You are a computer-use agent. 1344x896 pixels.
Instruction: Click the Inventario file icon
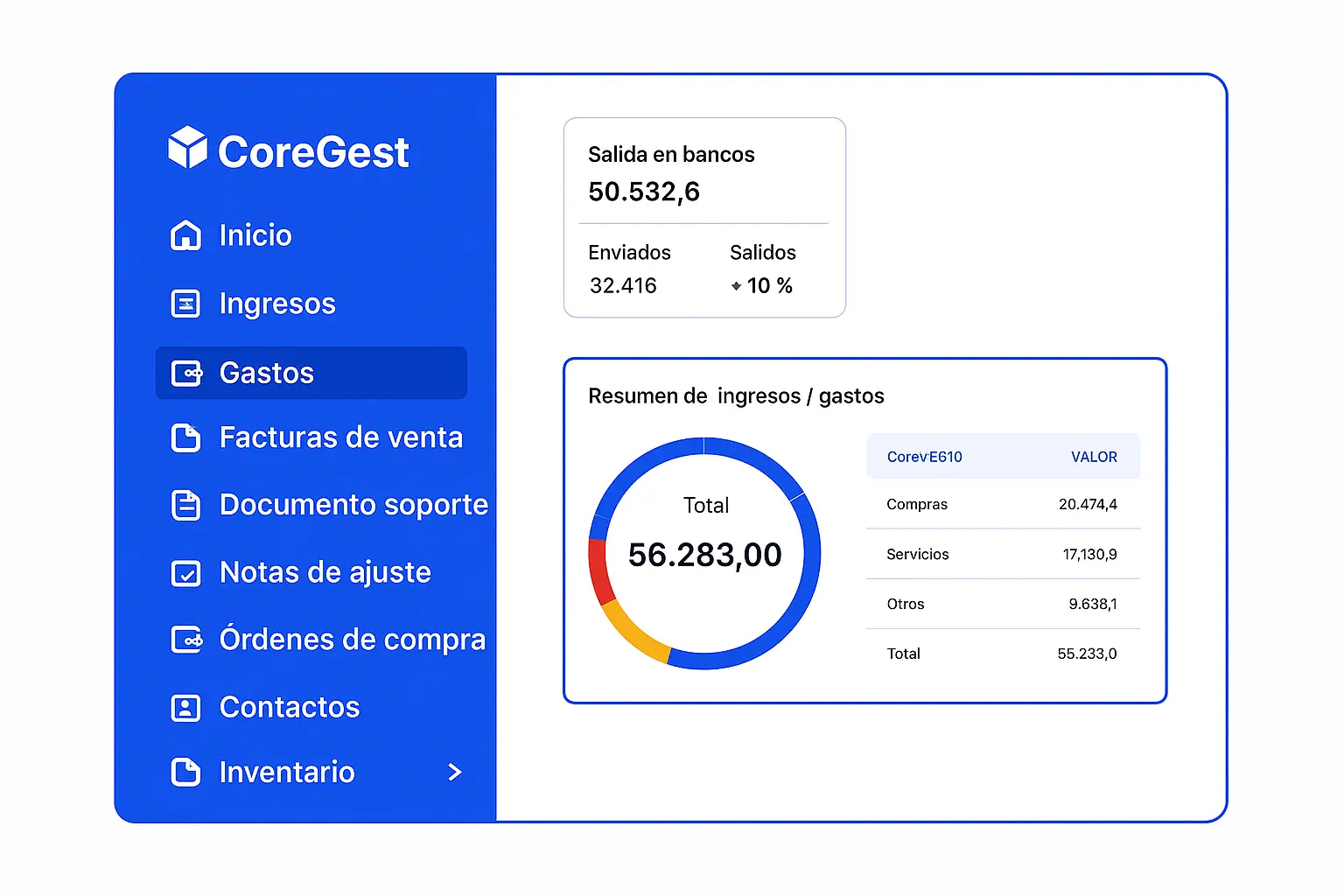[x=185, y=772]
